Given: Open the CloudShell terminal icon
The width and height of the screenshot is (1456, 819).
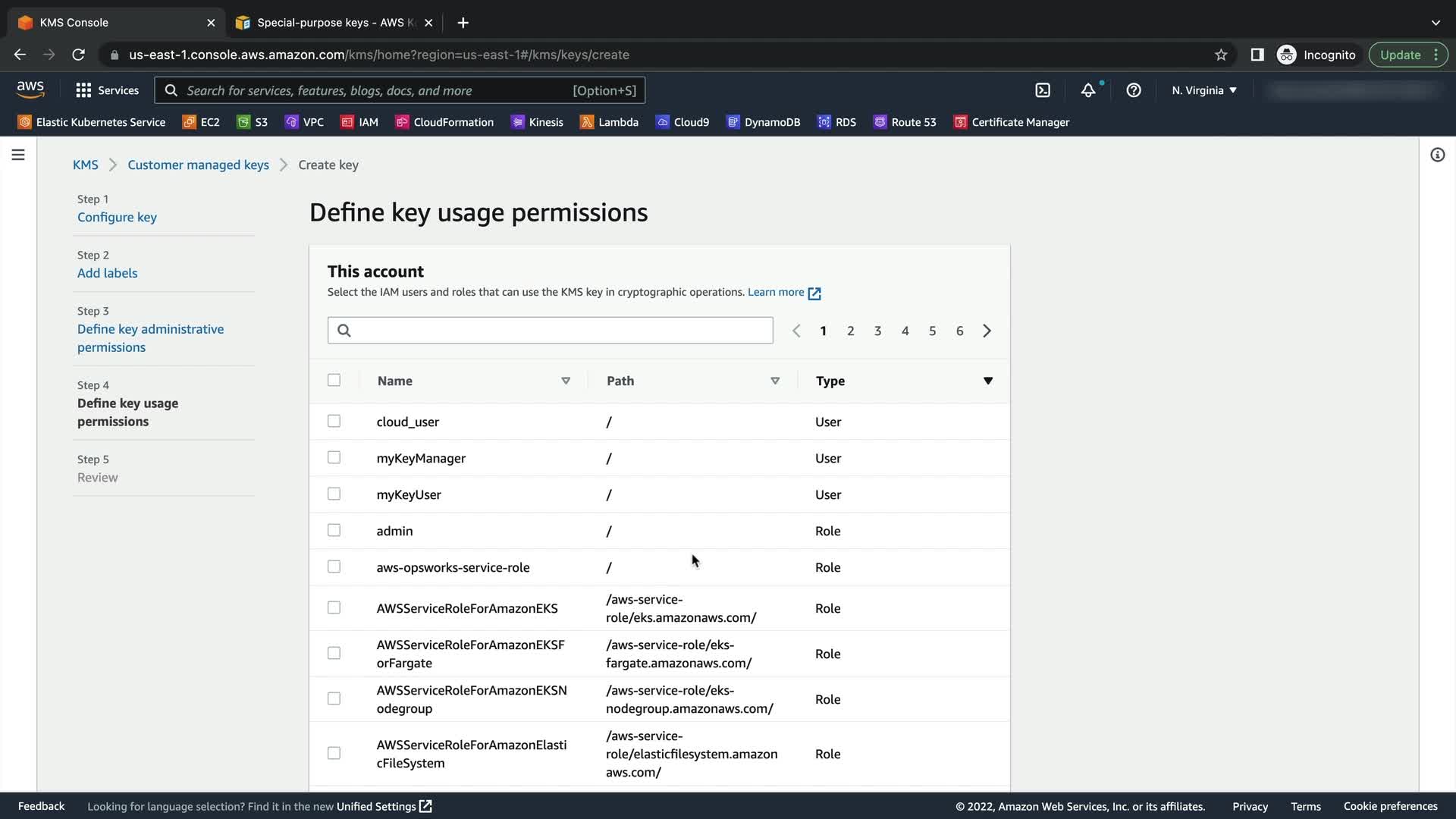Looking at the screenshot, I should coord(1043,90).
